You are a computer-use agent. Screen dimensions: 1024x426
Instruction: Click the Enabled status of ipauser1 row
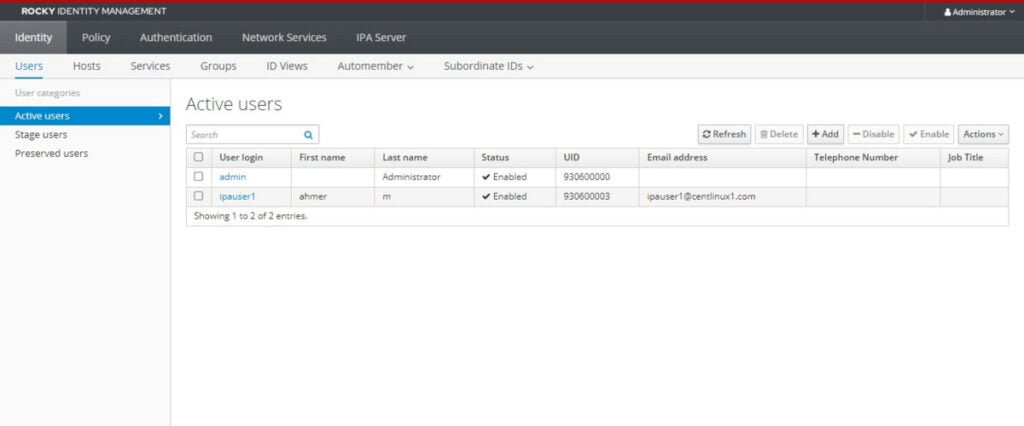[504, 196]
